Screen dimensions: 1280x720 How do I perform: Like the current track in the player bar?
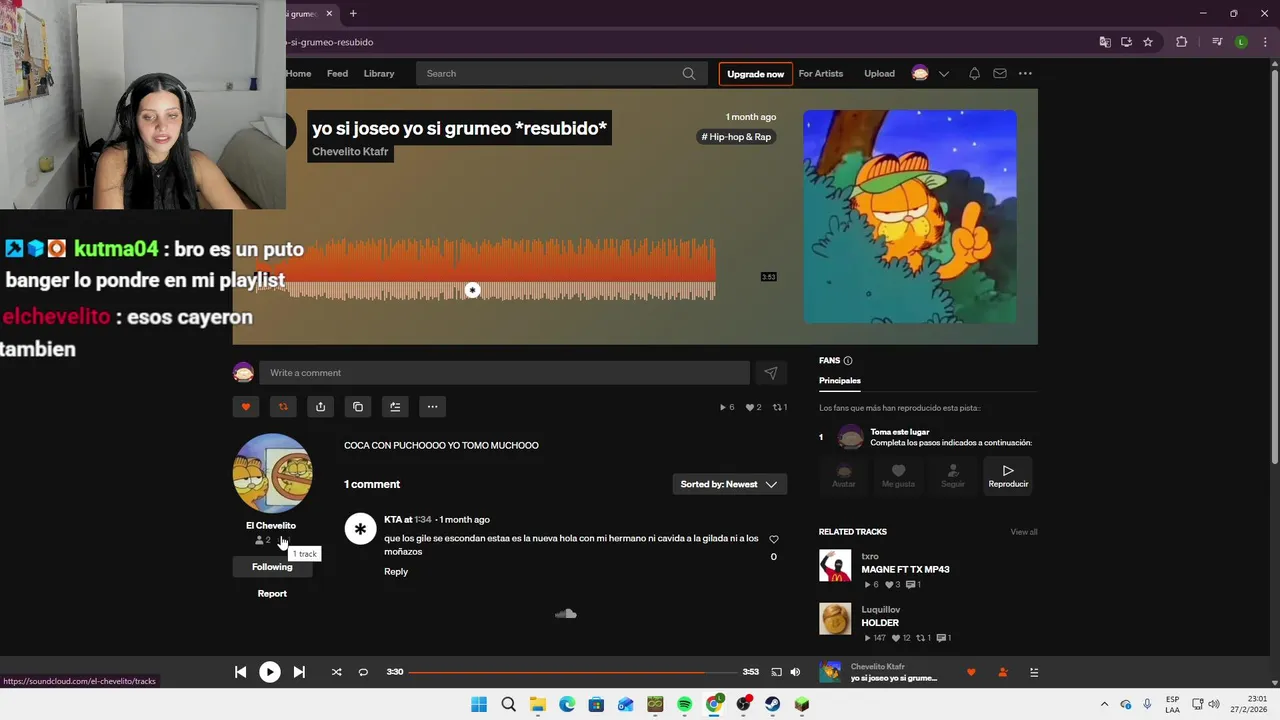pos(971,673)
